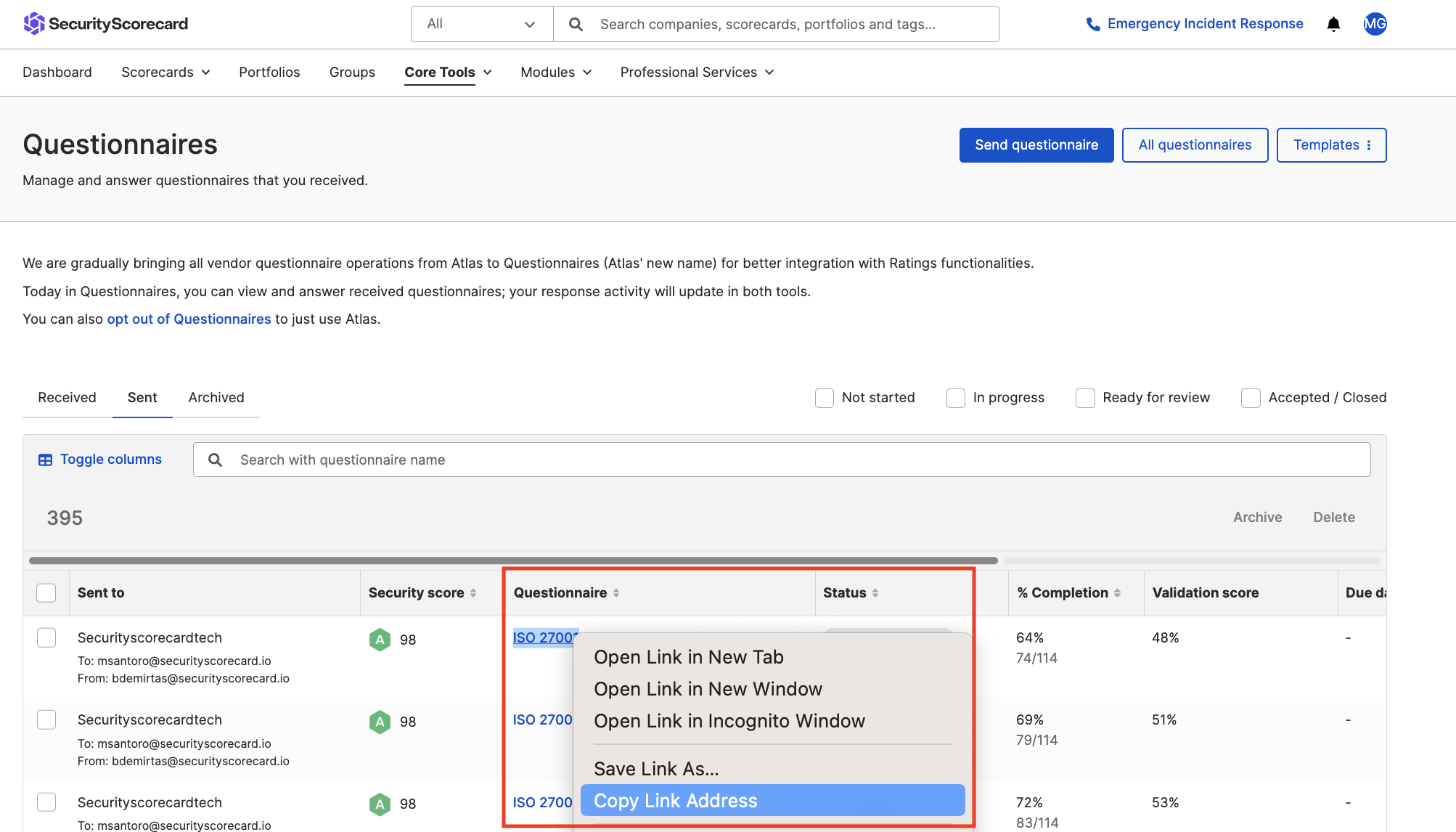
Task: Click the Templates three-dot icon
Action: click(x=1369, y=145)
